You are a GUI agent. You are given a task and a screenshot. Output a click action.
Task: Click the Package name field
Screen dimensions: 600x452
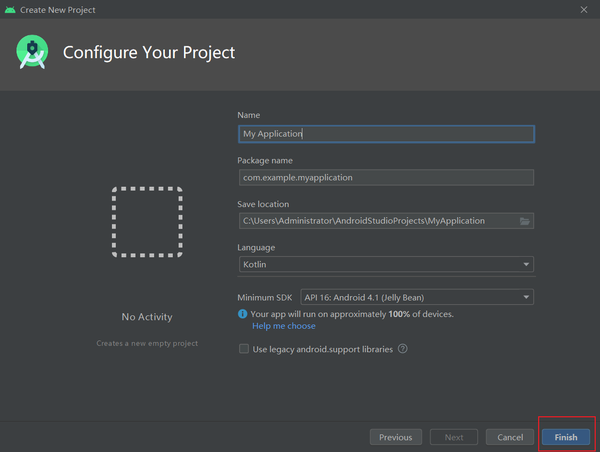[x=385, y=177]
